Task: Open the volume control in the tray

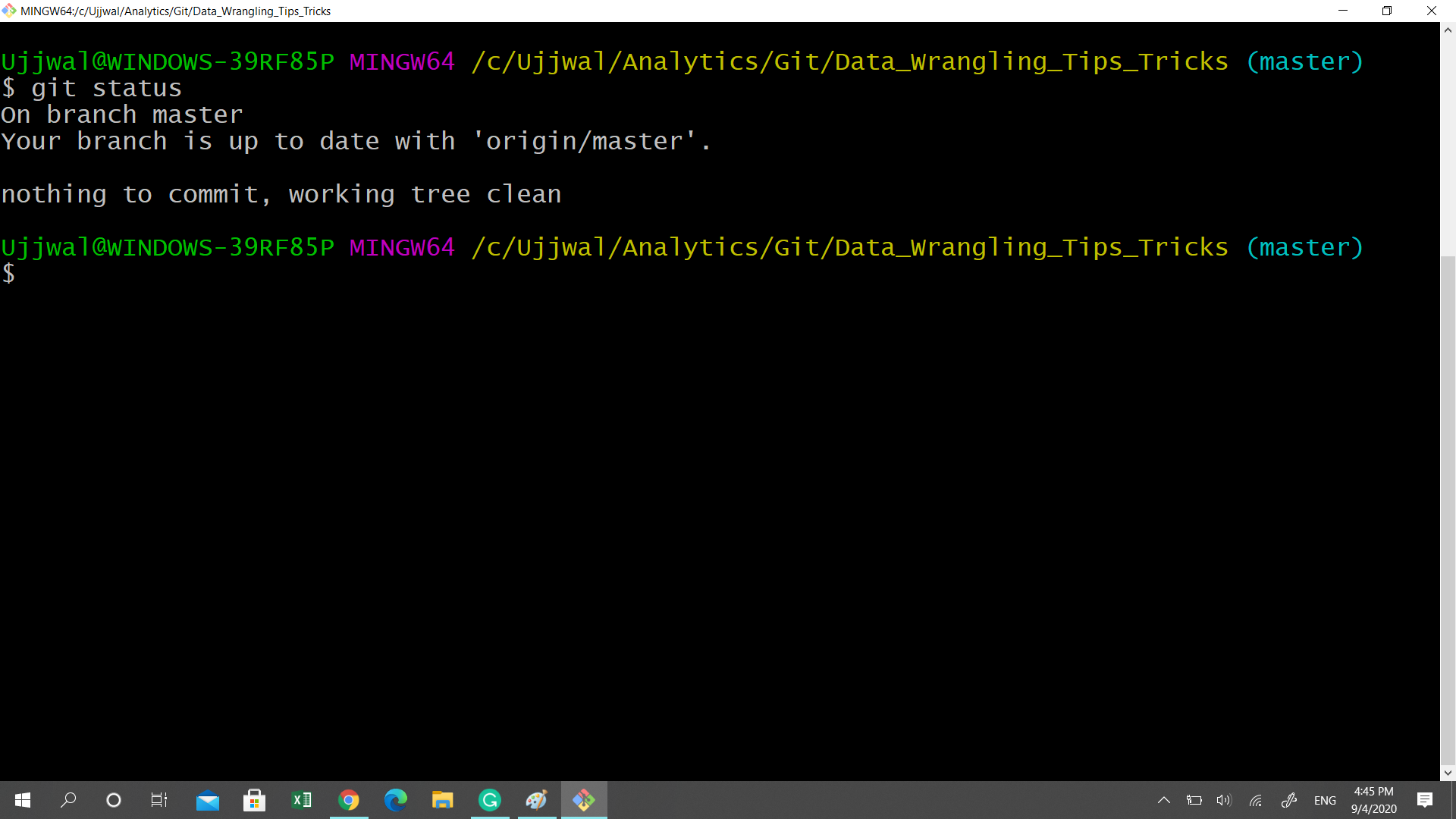Action: tap(1224, 800)
